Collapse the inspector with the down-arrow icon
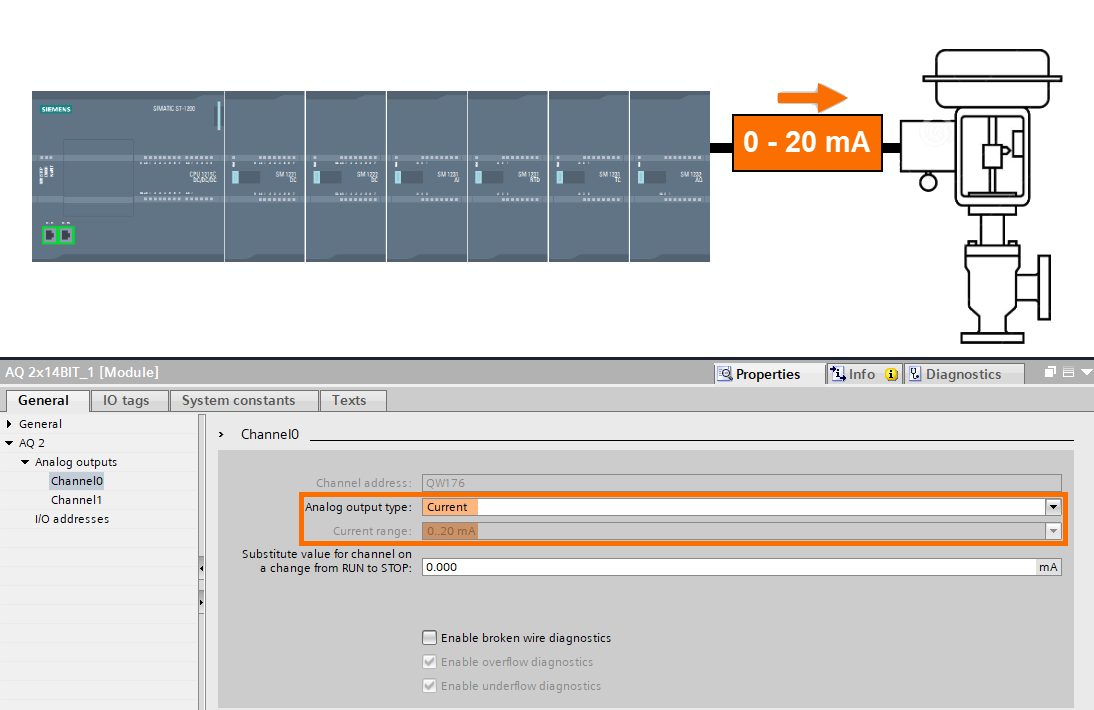The height and width of the screenshot is (710, 1094). point(1087,370)
